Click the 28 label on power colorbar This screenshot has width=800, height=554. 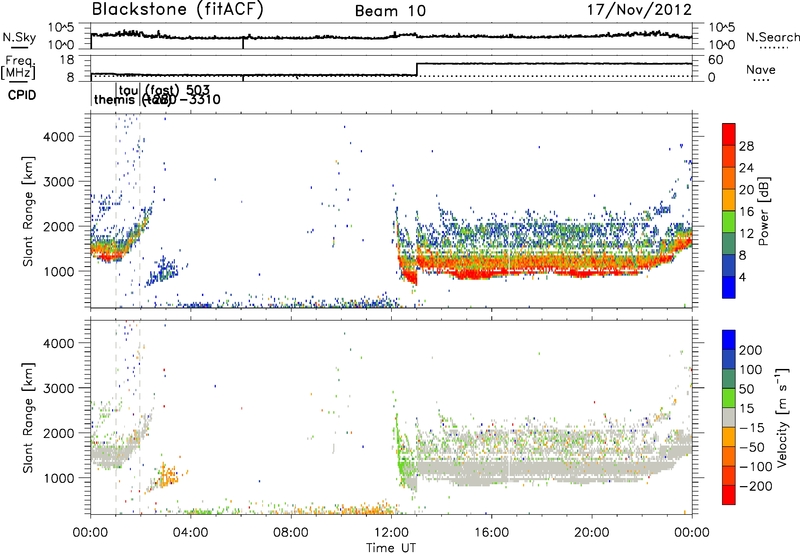click(x=746, y=146)
